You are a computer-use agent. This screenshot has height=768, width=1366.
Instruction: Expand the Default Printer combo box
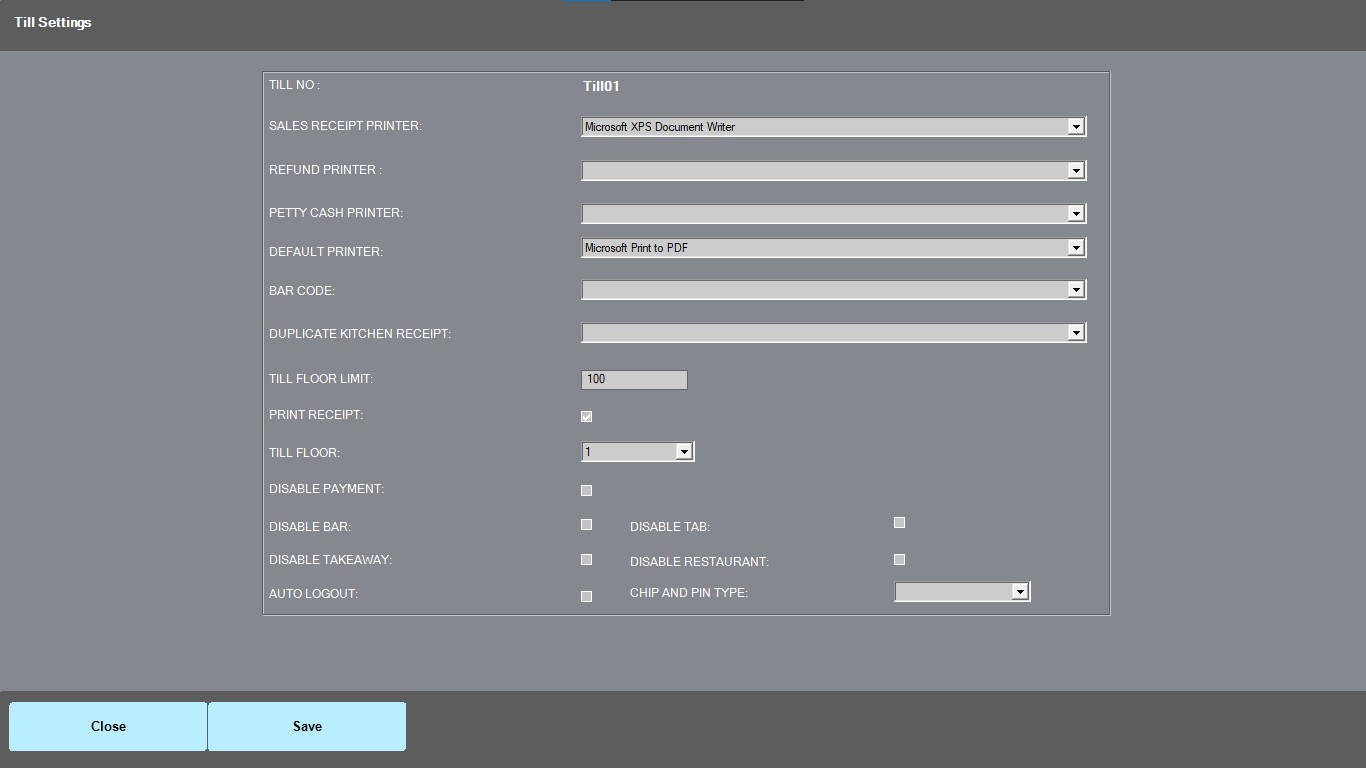click(1075, 248)
